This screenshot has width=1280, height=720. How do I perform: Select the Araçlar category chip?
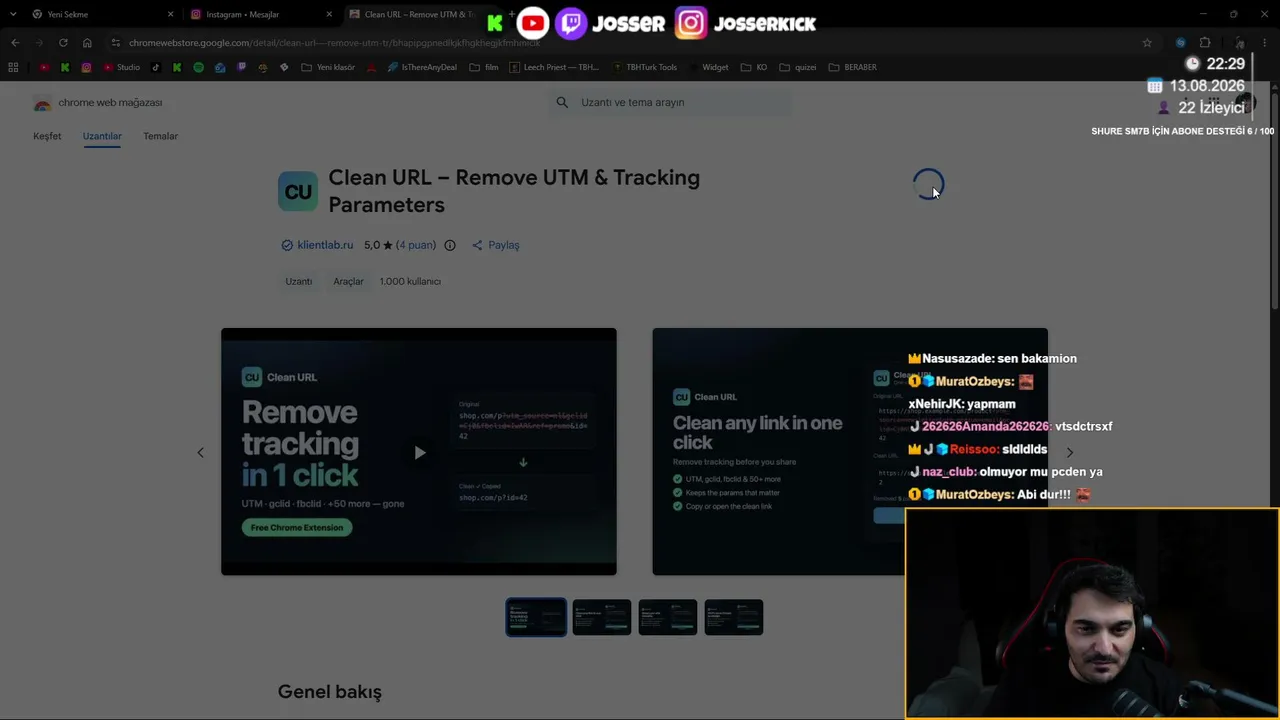(x=348, y=281)
